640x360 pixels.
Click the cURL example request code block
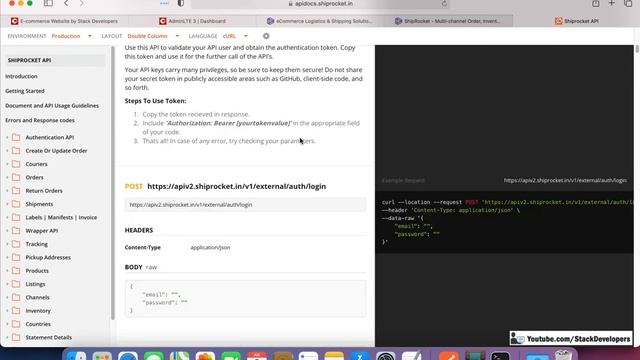(x=504, y=222)
